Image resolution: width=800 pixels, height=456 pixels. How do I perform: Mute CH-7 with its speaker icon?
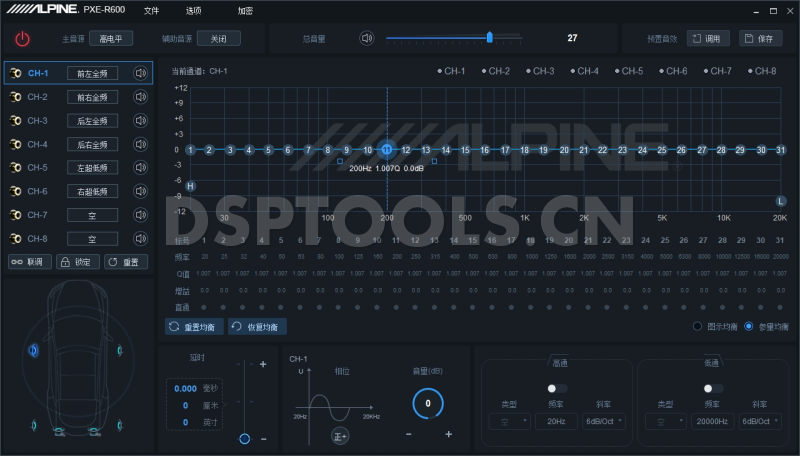tap(140, 215)
